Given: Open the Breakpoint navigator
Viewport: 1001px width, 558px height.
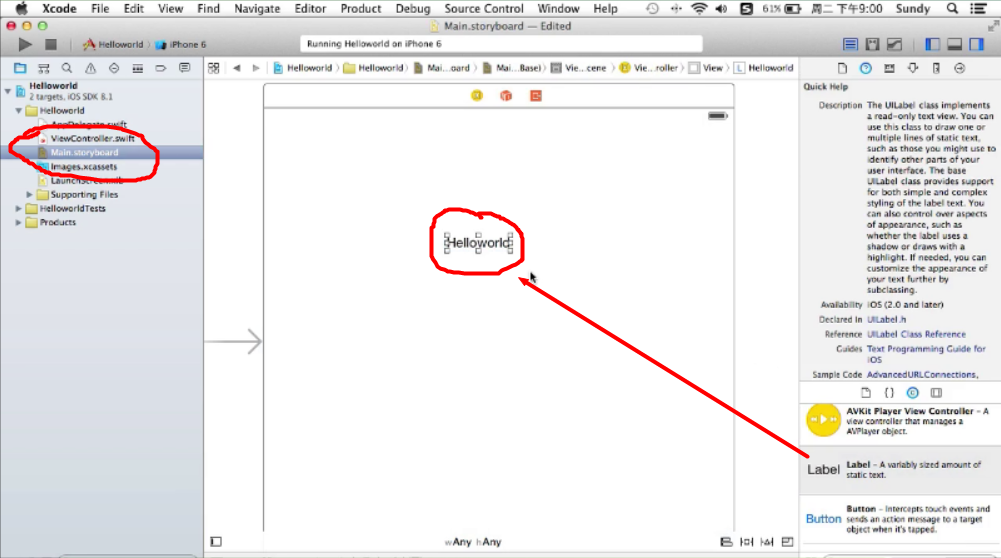Looking at the screenshot, I should [161, 68].
